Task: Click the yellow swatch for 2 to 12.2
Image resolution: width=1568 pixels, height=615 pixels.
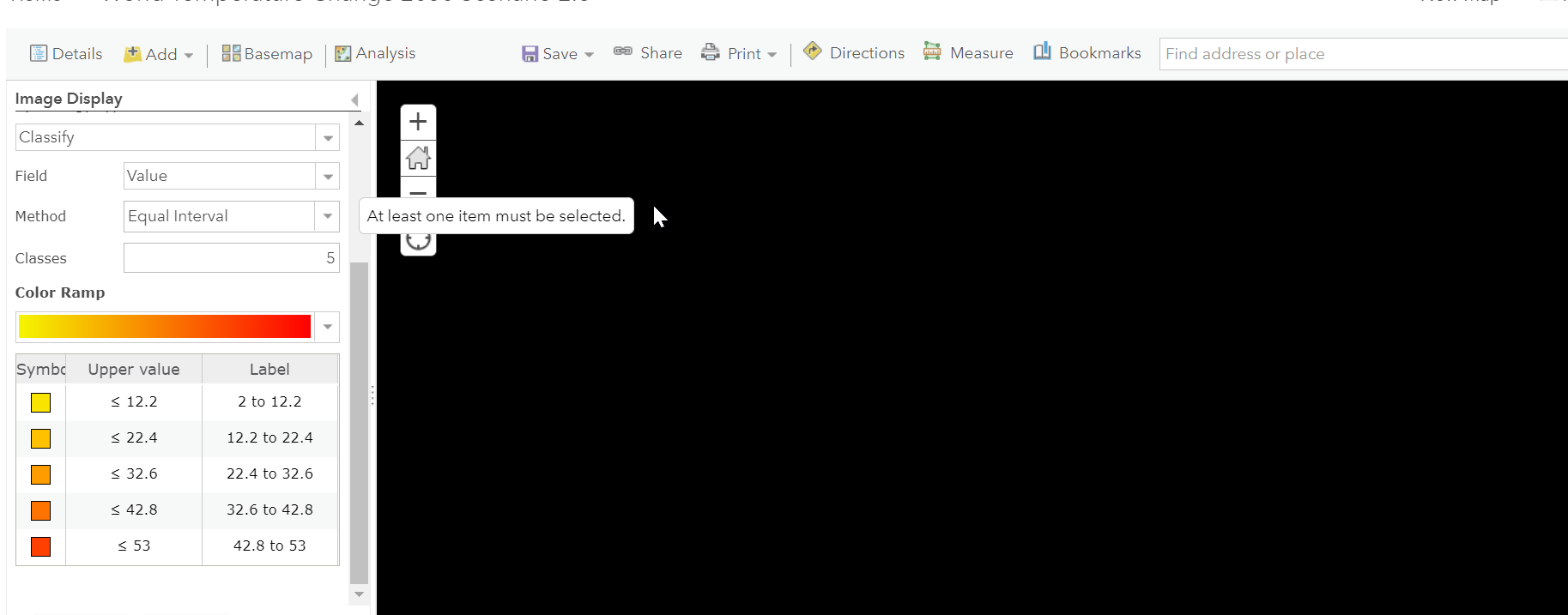Action: pyautogui.click(x=40, y=402)
